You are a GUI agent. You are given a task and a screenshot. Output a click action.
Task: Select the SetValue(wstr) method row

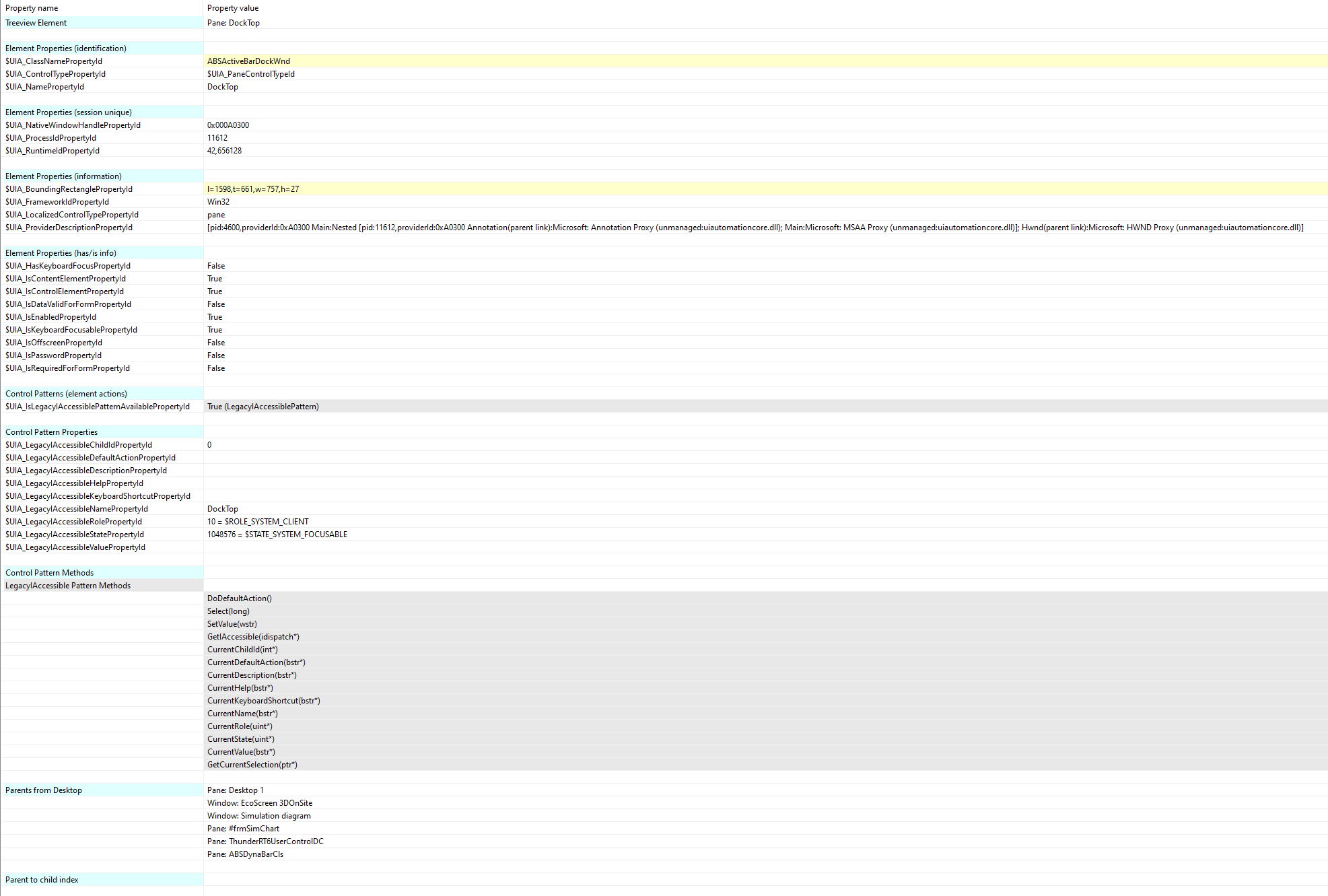(x=765, y=624)
